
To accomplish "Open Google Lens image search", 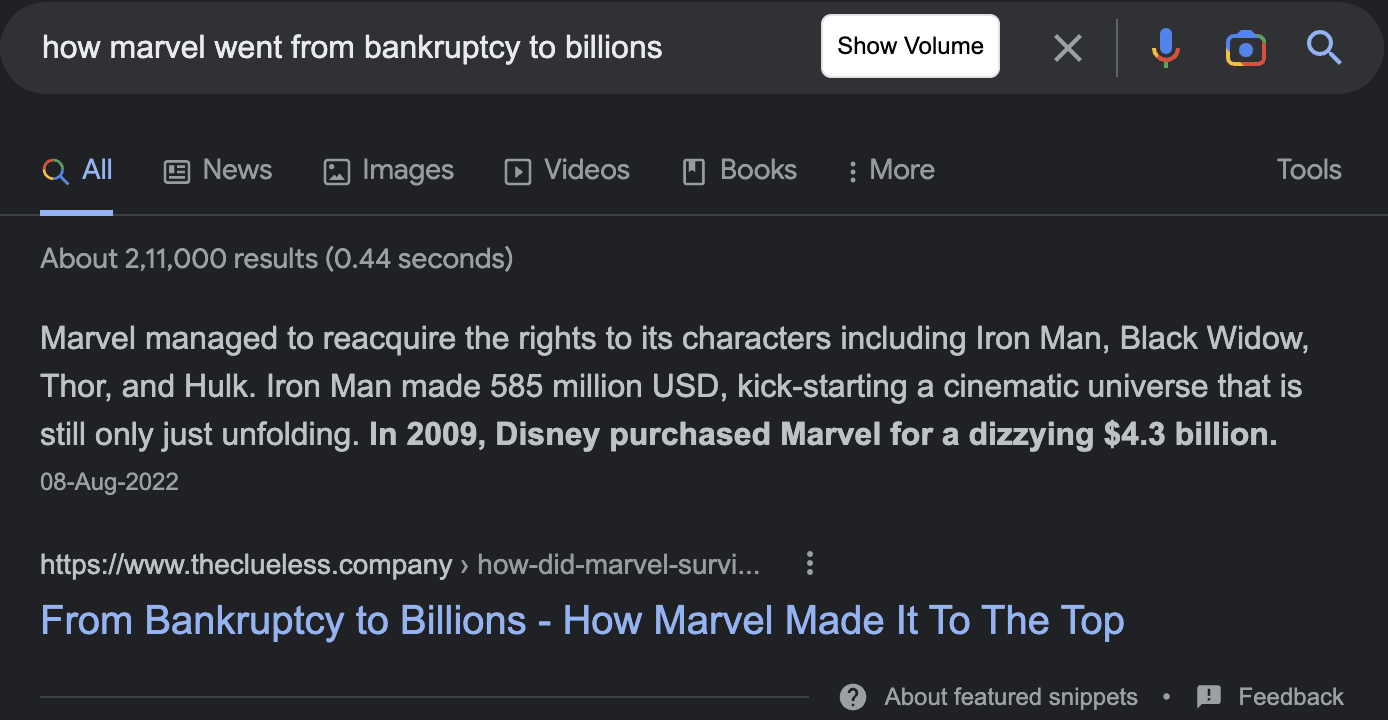I will click(x=1245, y=47).
